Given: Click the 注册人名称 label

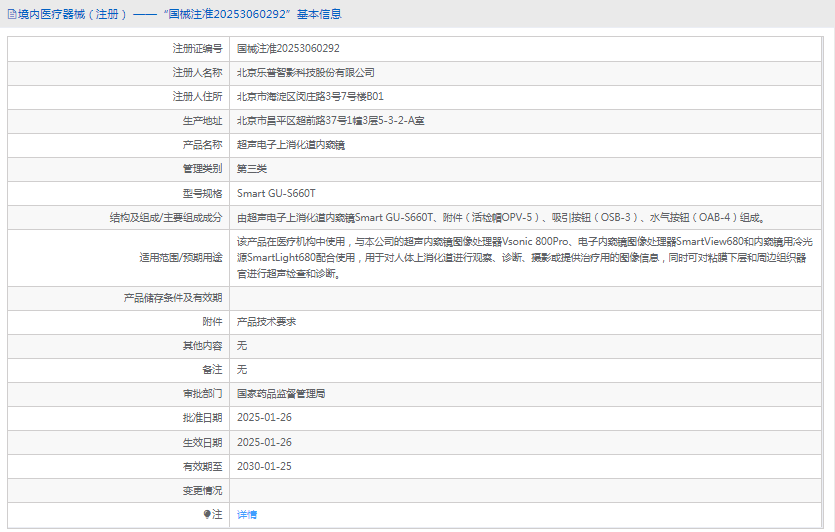Looking at the screenshot, I should (197, 73).
